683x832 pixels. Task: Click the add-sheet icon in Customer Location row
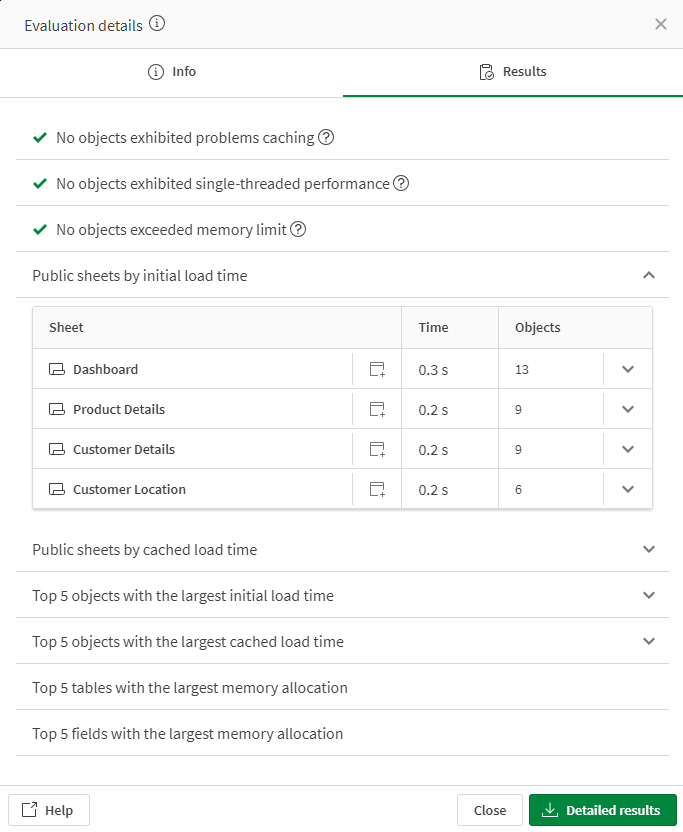click(377, 490)
